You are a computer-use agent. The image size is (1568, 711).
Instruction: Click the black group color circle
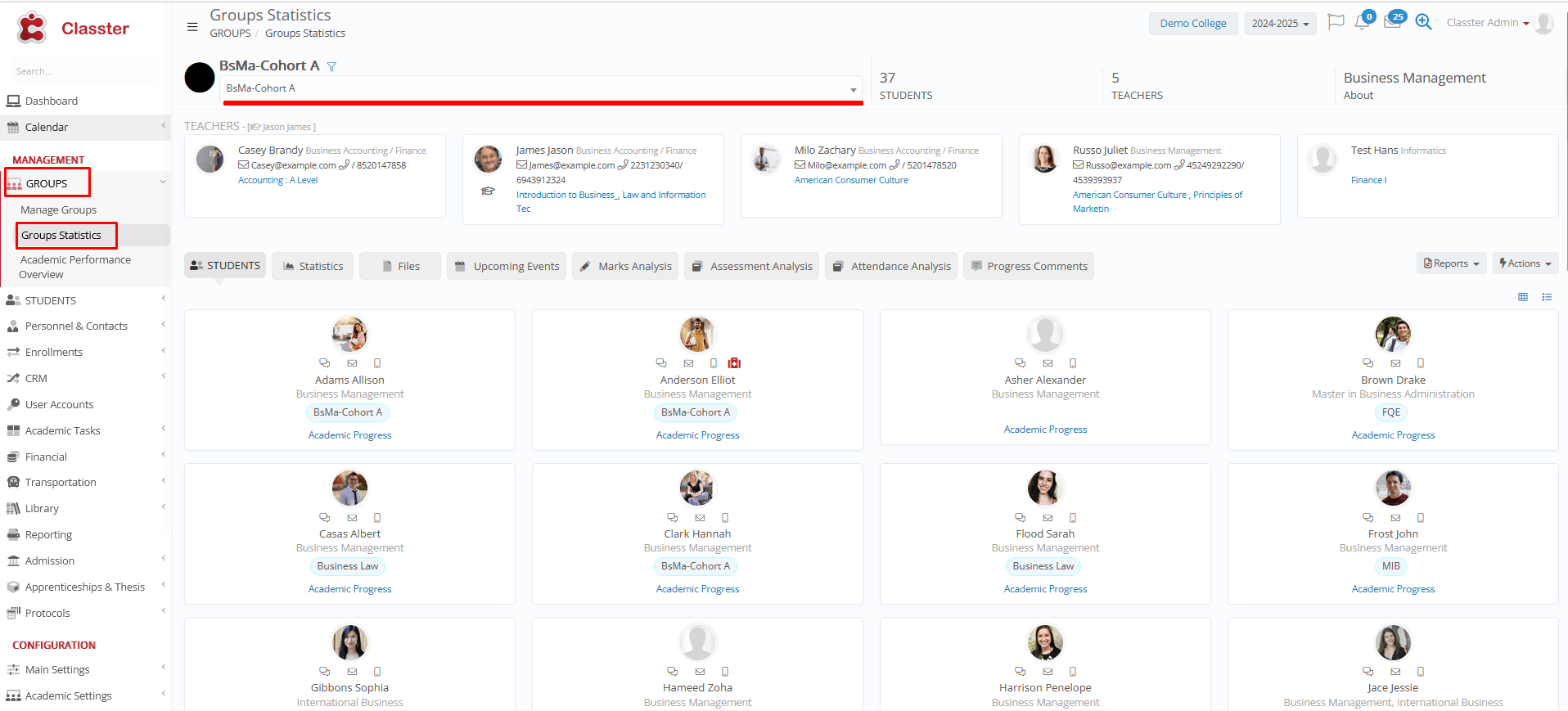tap(200, 78)
